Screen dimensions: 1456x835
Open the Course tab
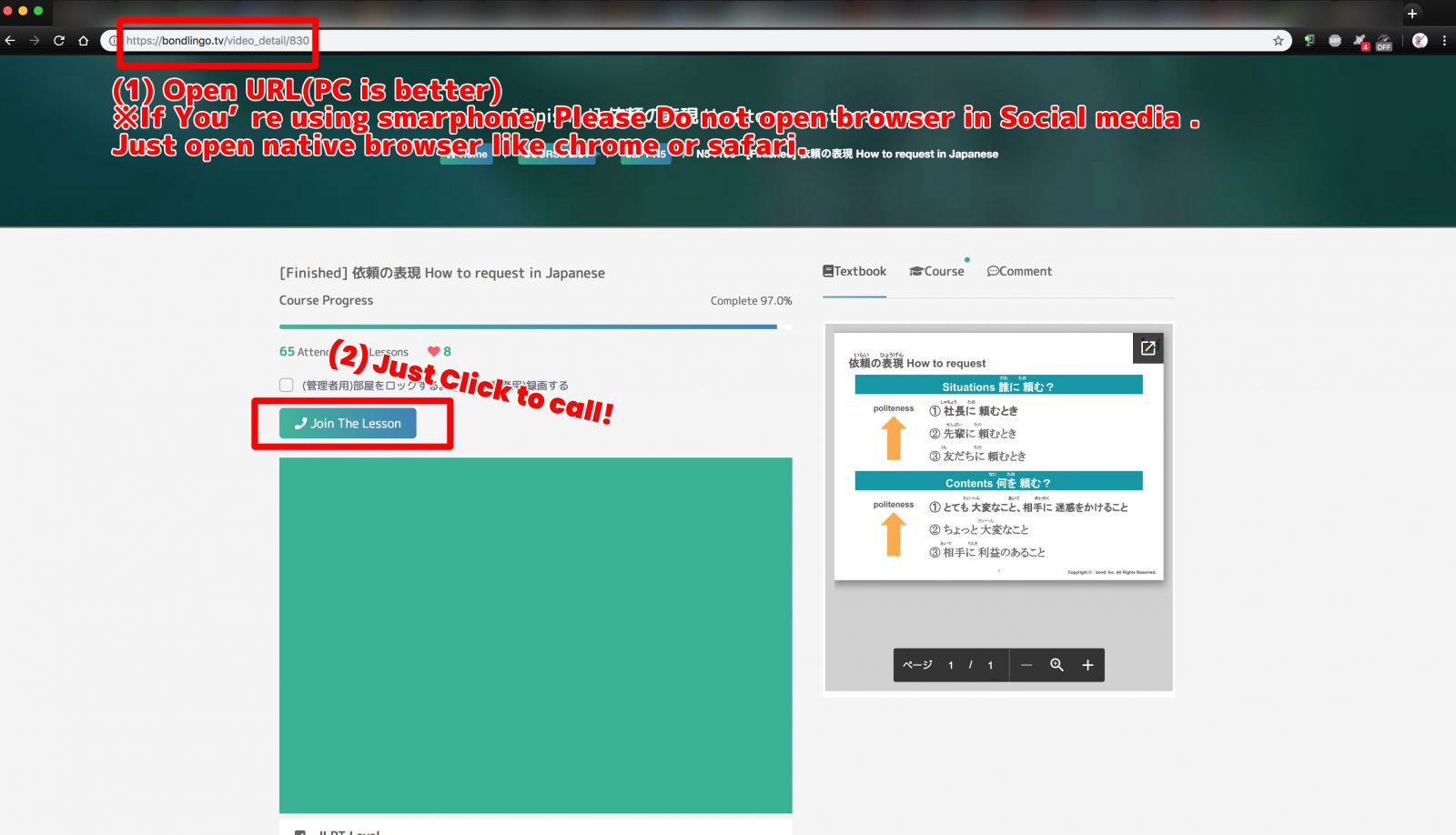(x=936, y=271)
